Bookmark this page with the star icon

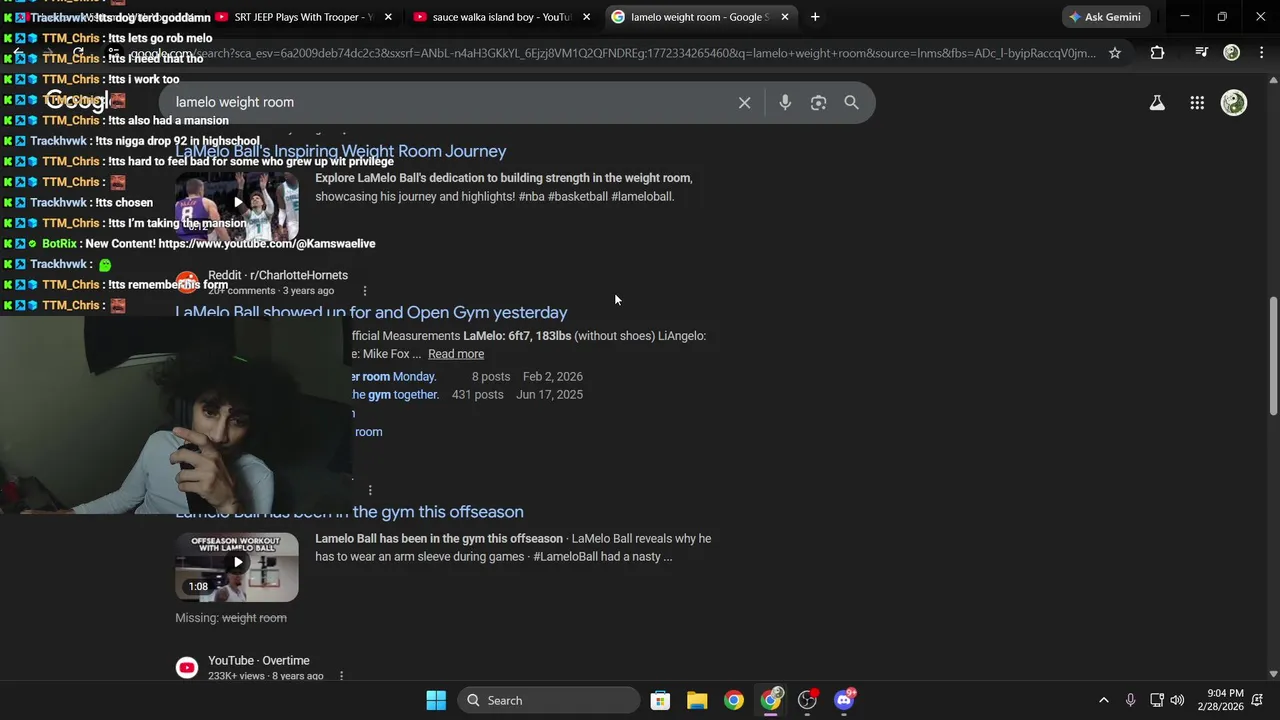pyautogui.click(x=1115, y=53)
